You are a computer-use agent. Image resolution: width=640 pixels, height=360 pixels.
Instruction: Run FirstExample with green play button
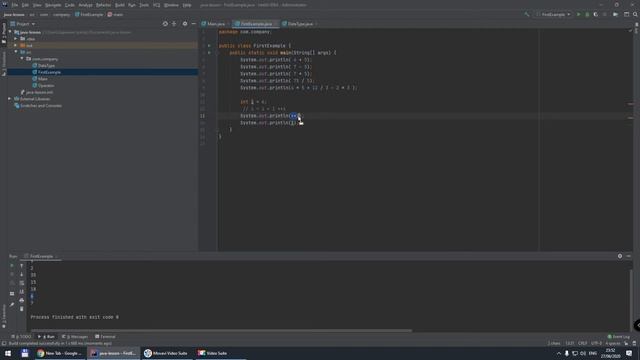[x=578, y=14]
